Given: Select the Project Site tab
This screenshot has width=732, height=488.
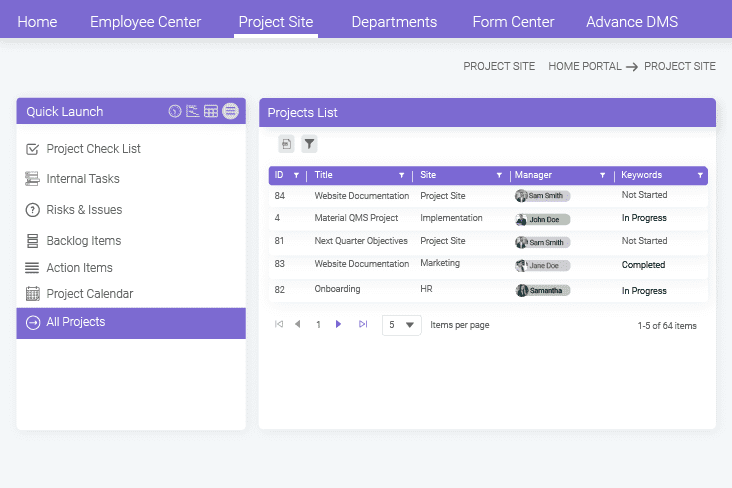Looking at the screenshot, I should point(276,22).
